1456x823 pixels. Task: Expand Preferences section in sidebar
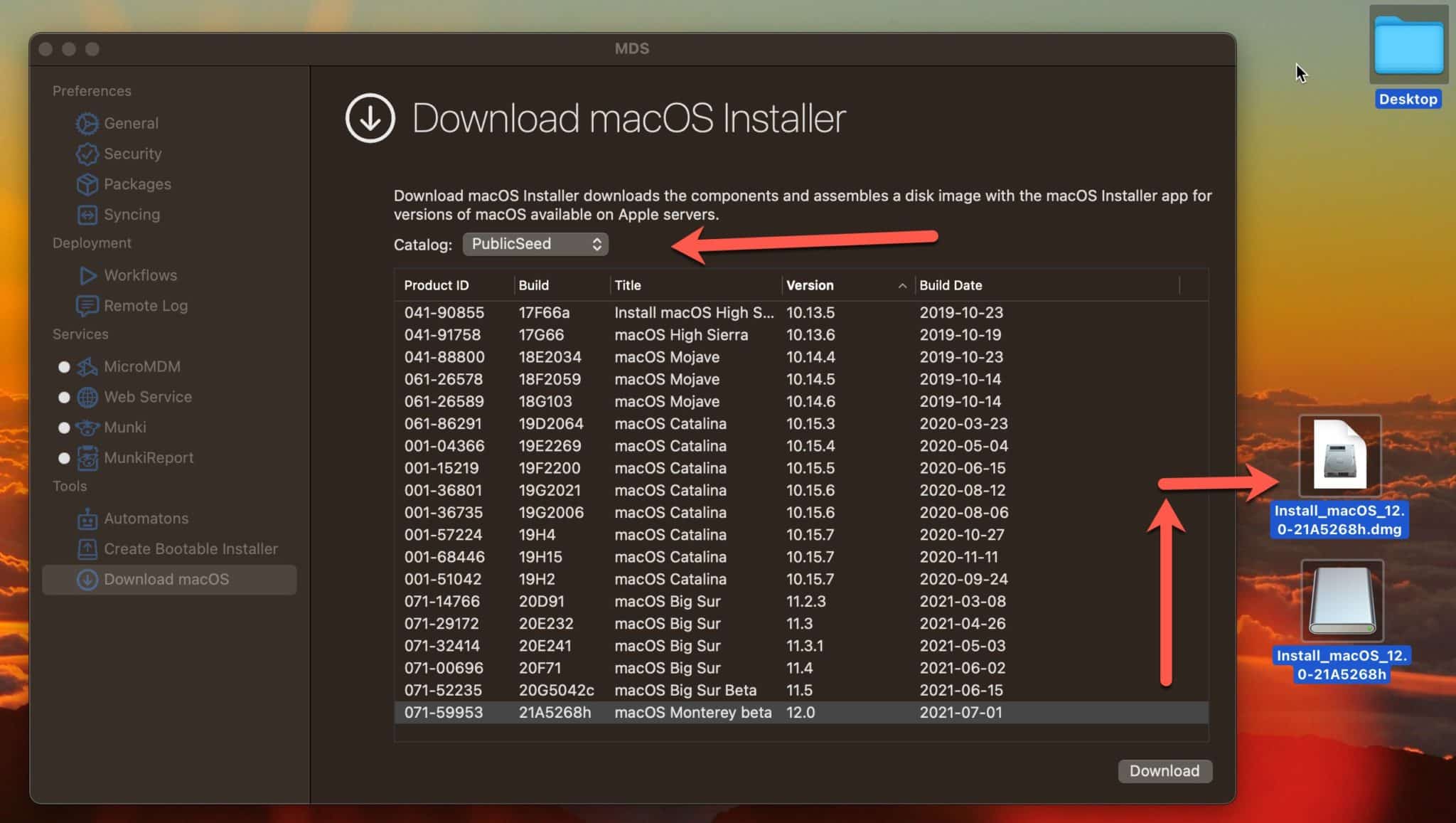92,91
